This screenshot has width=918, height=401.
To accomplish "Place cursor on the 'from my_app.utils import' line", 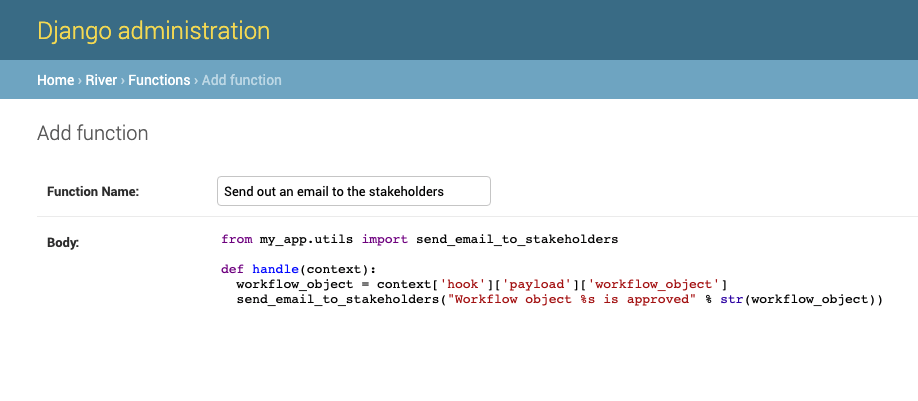I will tap(420, 239).
